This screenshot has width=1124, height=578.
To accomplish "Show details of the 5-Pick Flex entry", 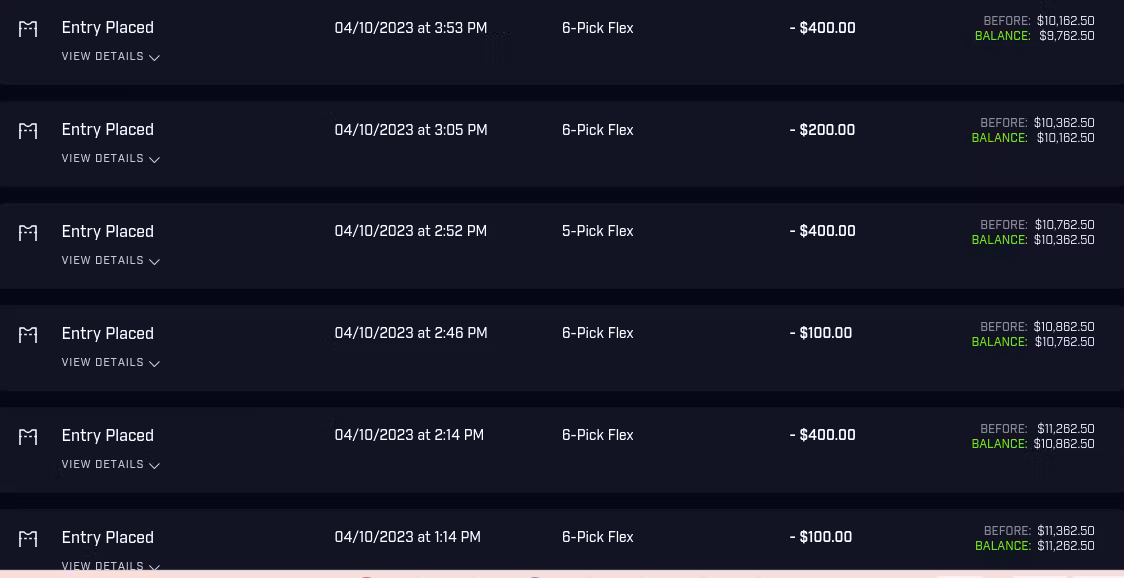I will tap(110, 261).
